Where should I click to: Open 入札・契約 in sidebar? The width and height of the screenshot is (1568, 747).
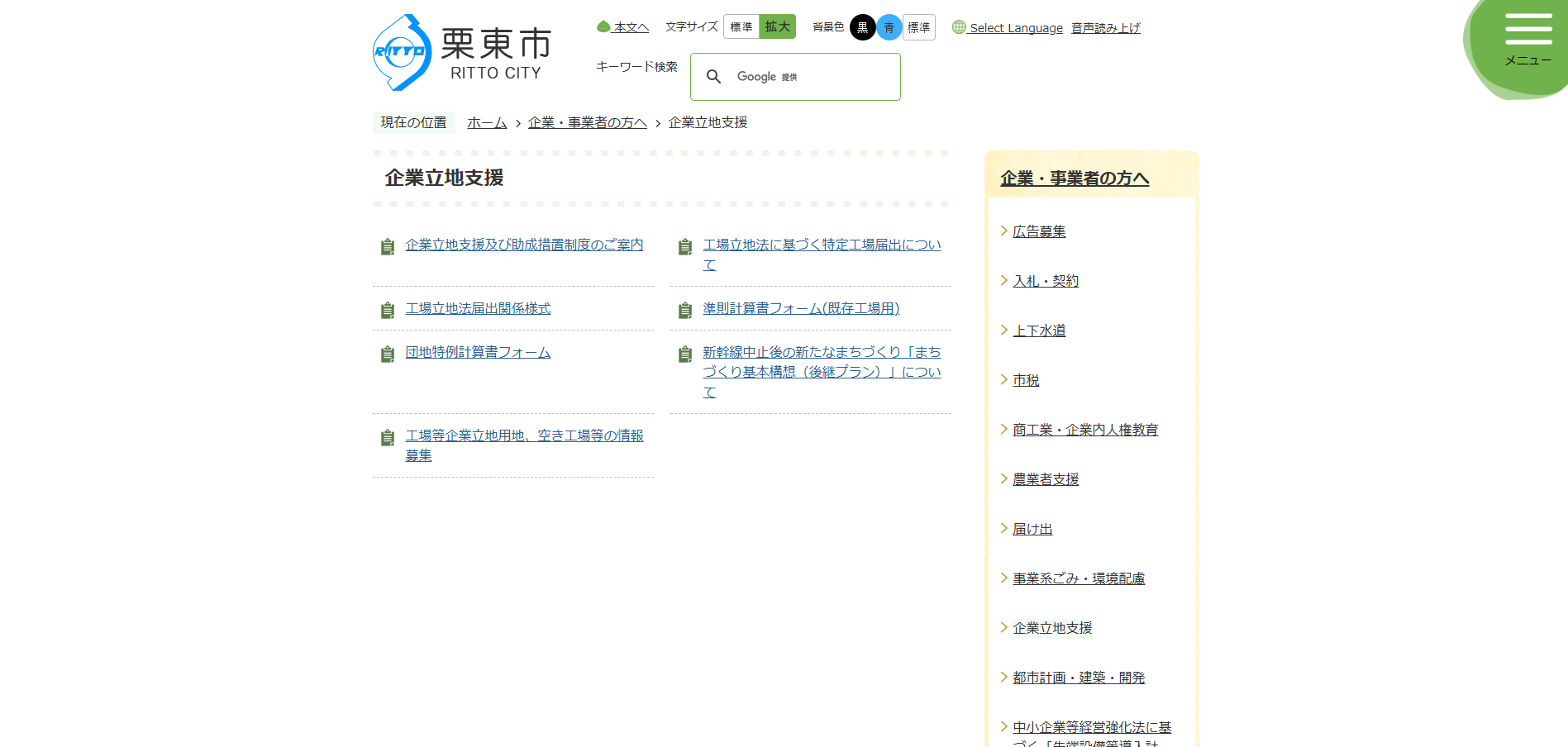point(1046,281)
